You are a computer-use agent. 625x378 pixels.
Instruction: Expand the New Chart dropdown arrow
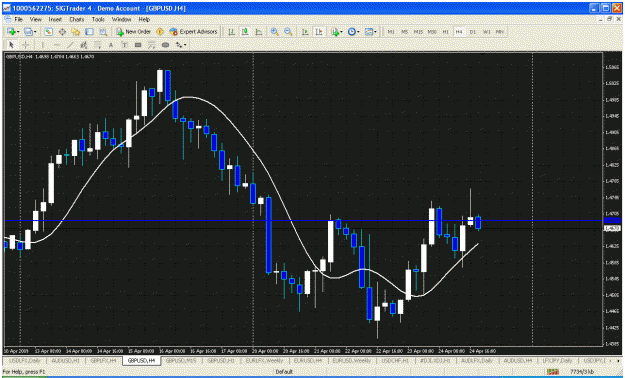(17, 32)
